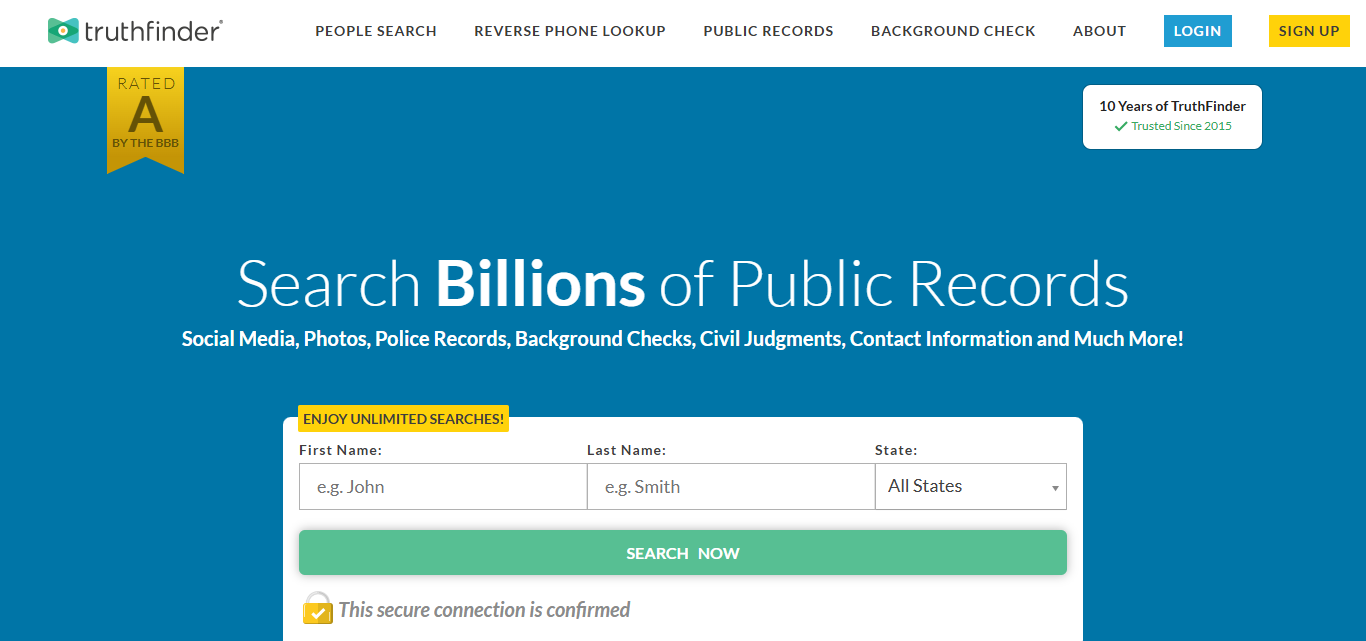
Task: Click the 'Last Name:' field label
Action: [x=627, y=450]
